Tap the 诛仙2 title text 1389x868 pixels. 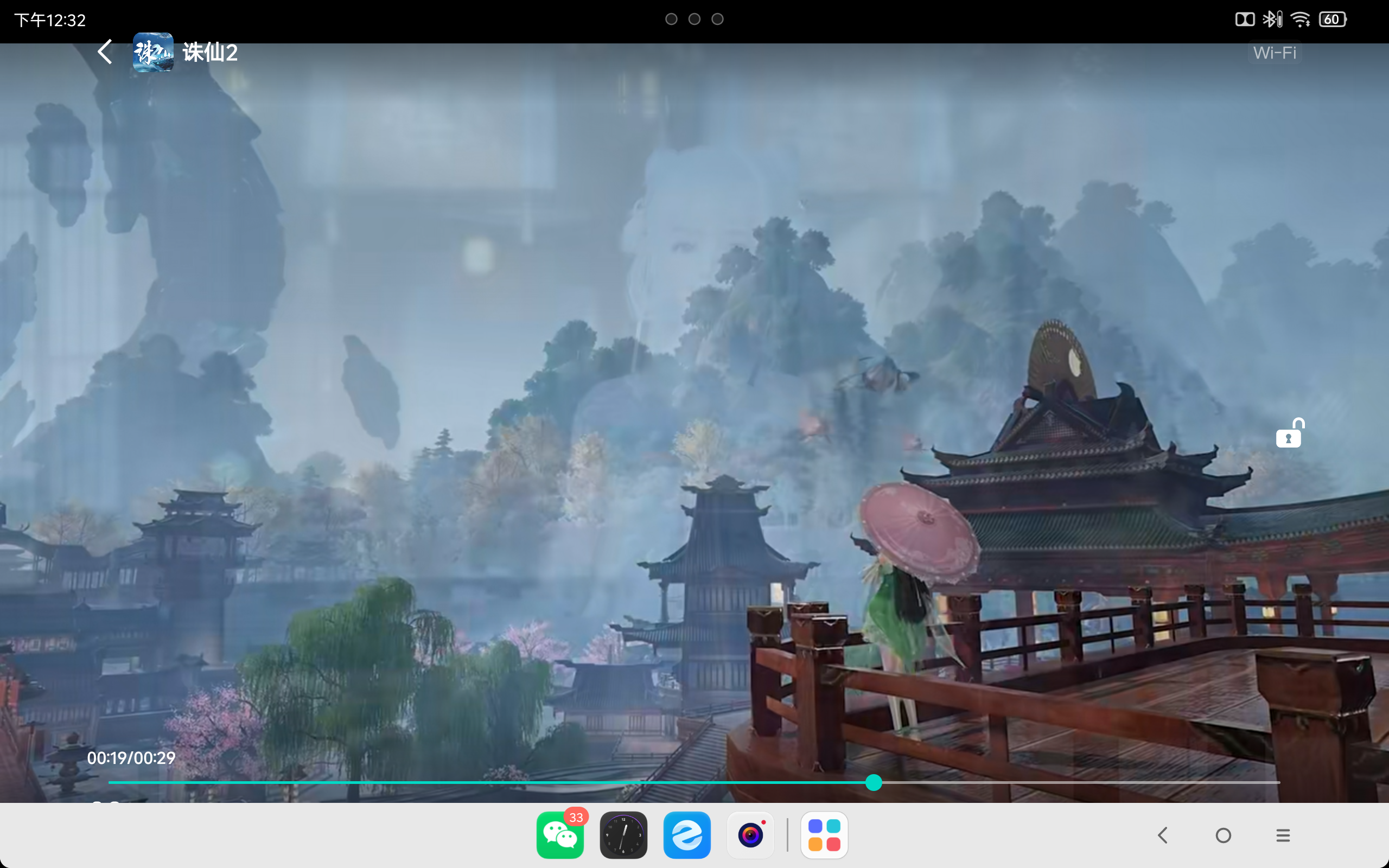[x=210, y=53]
